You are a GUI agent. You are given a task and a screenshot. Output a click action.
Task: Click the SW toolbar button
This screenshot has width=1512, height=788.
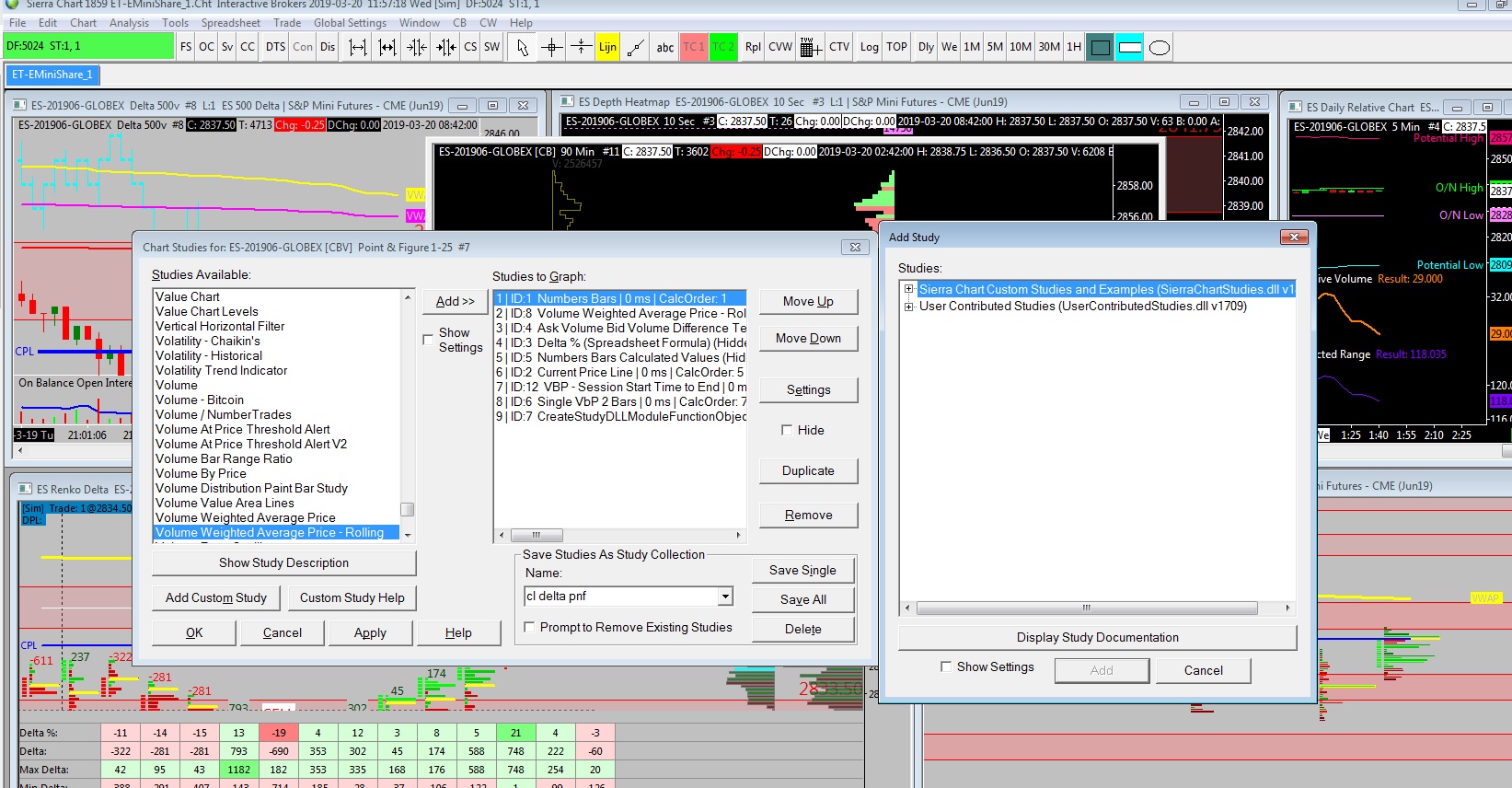(x=492, y=47)
